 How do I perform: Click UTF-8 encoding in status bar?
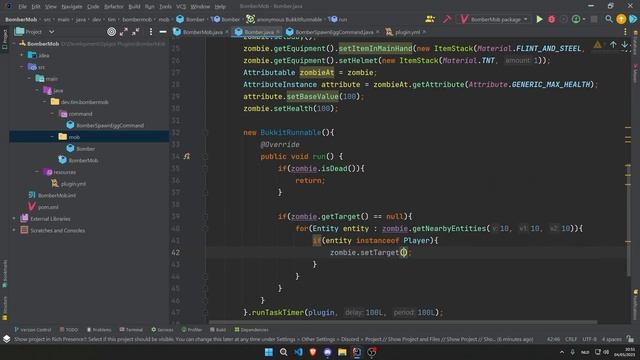[589, 339]
